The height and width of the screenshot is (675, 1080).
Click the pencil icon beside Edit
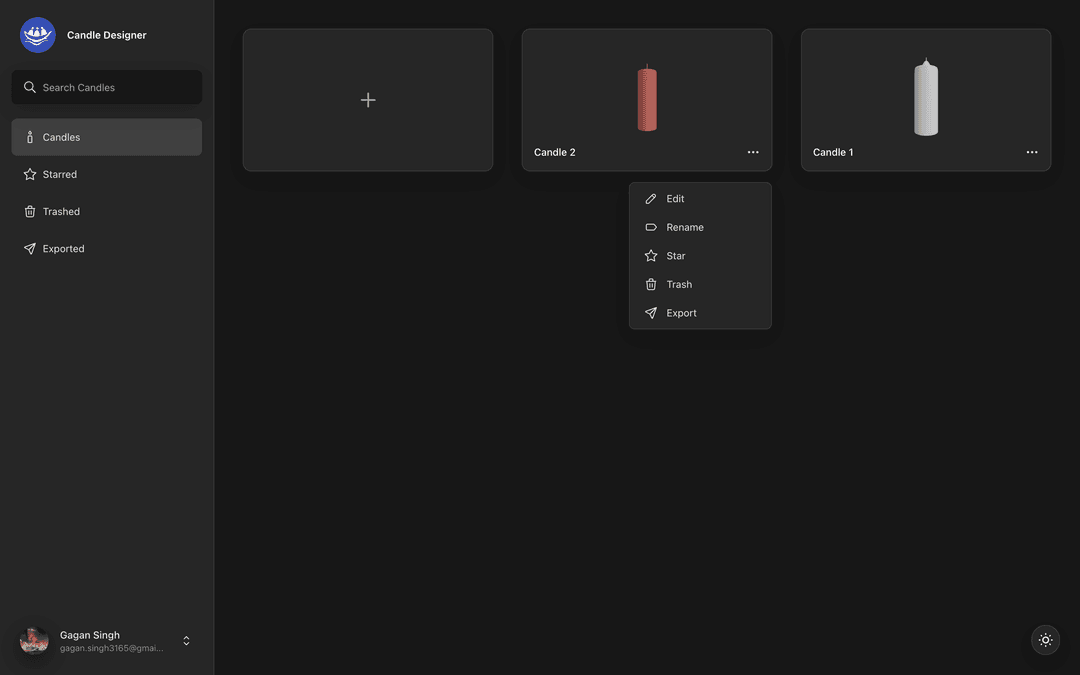(x=651, y=199)
